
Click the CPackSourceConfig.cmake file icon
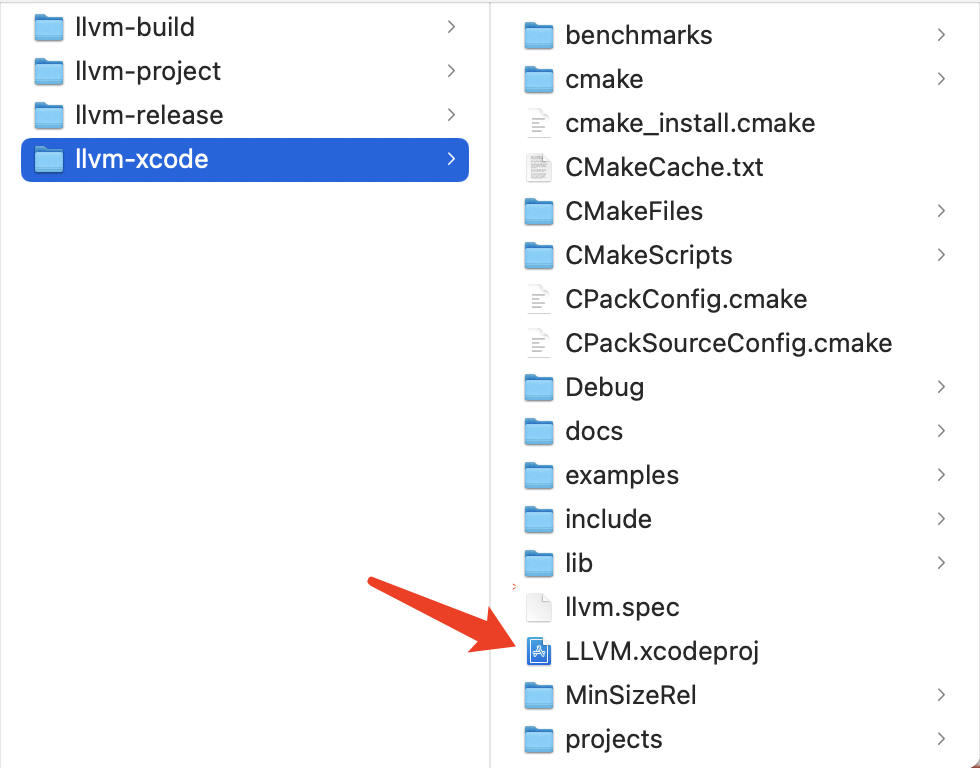[x=539, y=343]
